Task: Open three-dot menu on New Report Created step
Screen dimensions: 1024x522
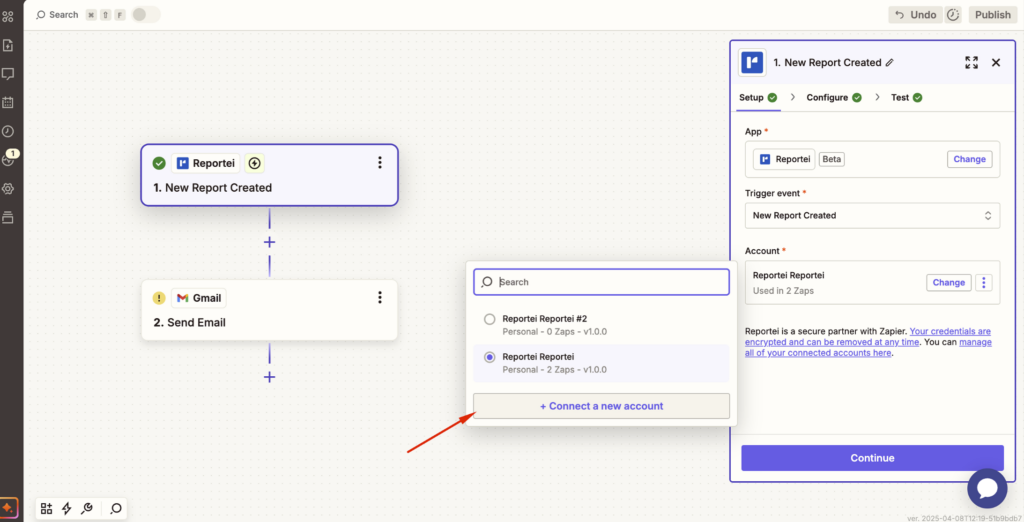Action: 379,163
